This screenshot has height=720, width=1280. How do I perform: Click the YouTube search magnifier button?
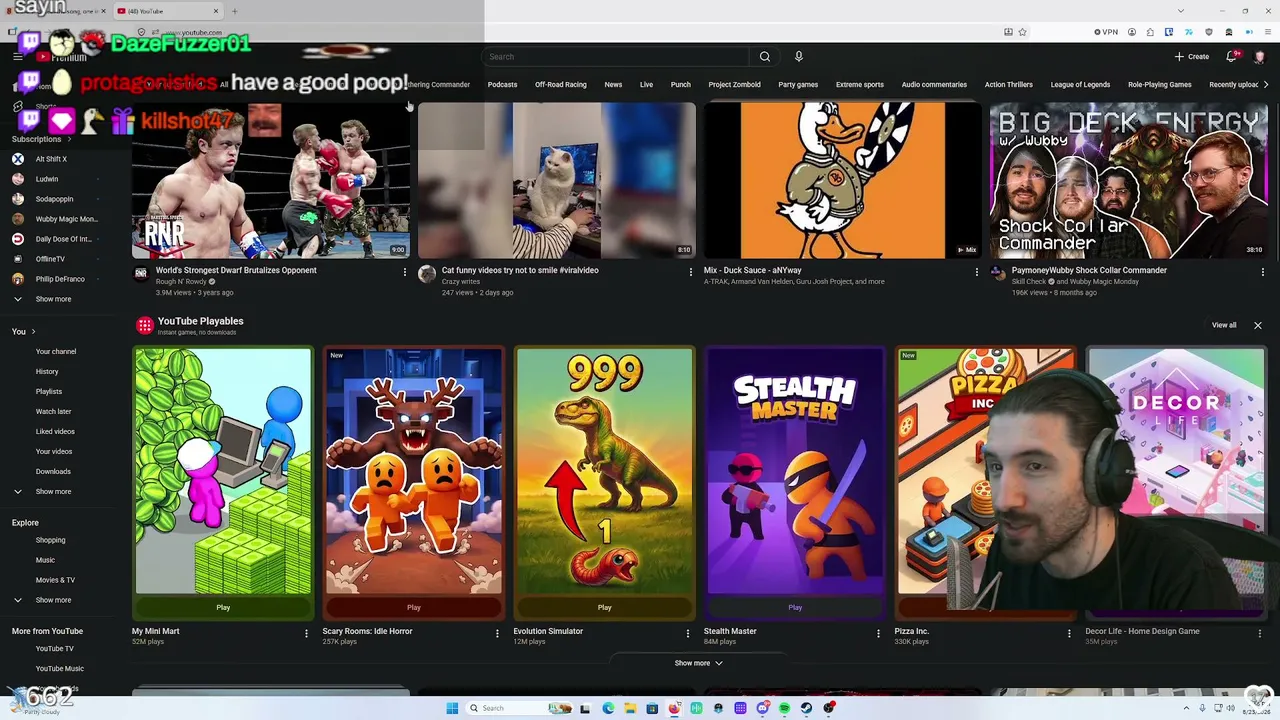point(765,57)
